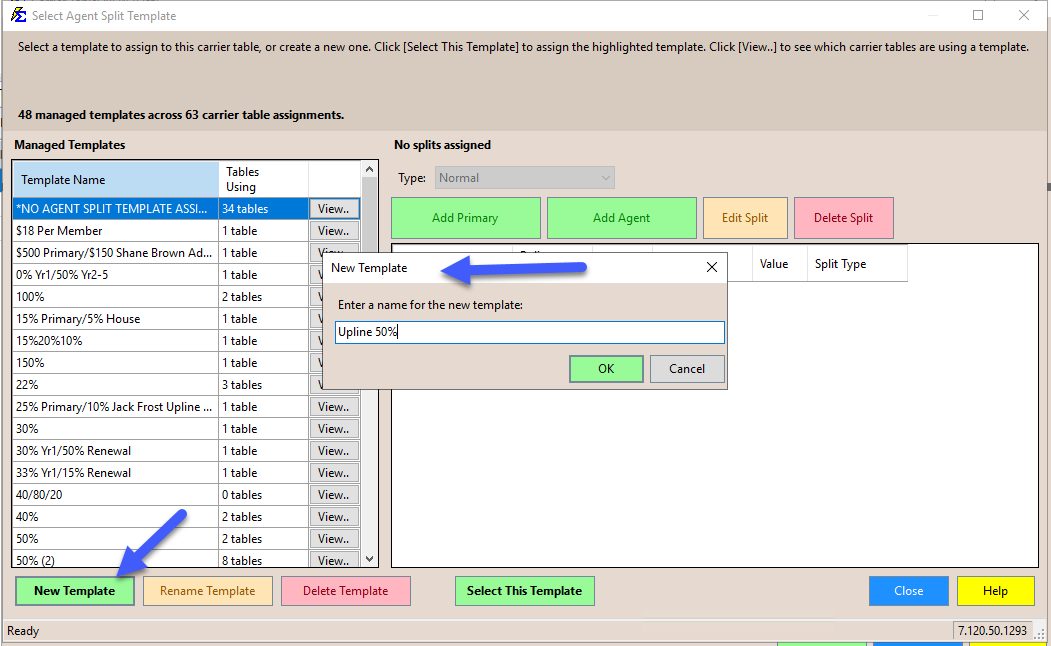Click View.. for the 50% template
1051x646 pixels.
point(334,539)
